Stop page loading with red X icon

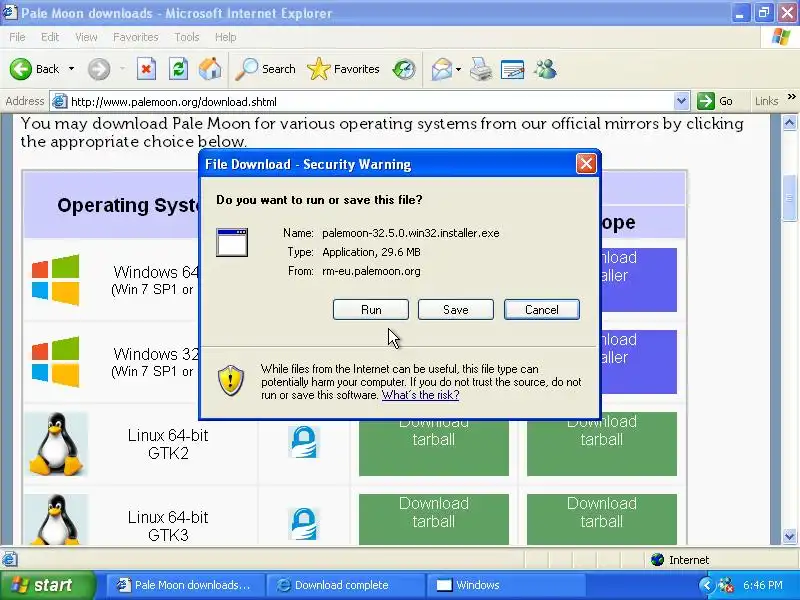146,69
